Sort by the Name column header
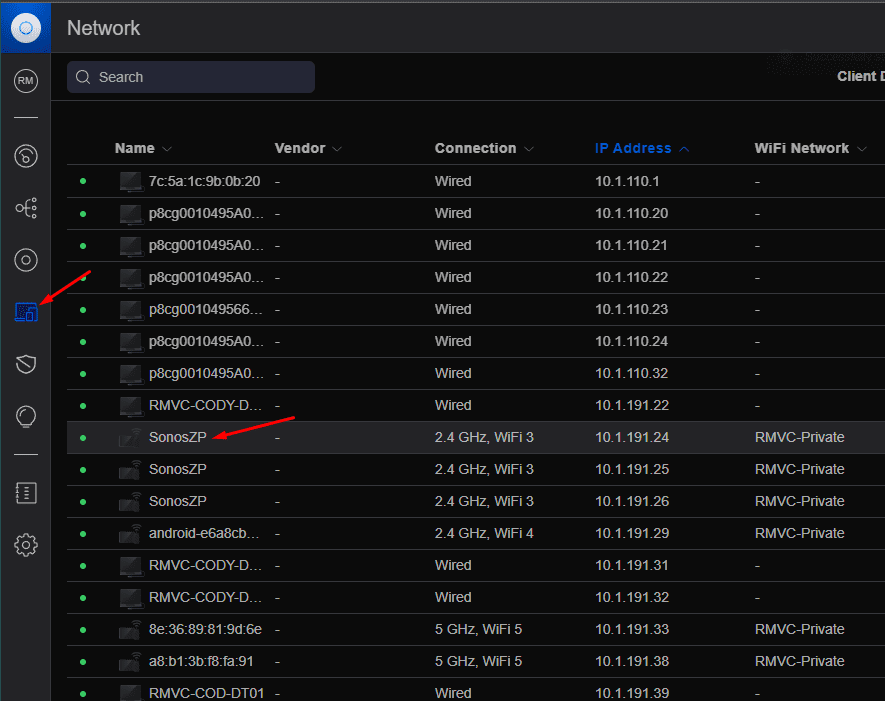Image resolution: width=885 pixels, height=701 pixels. click(143, 148)
